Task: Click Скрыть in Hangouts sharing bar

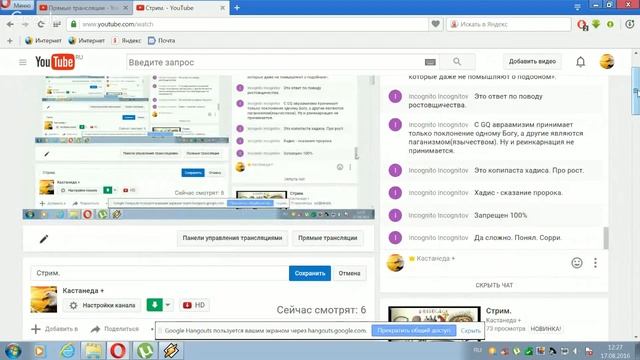Action: tap(471, 331)
